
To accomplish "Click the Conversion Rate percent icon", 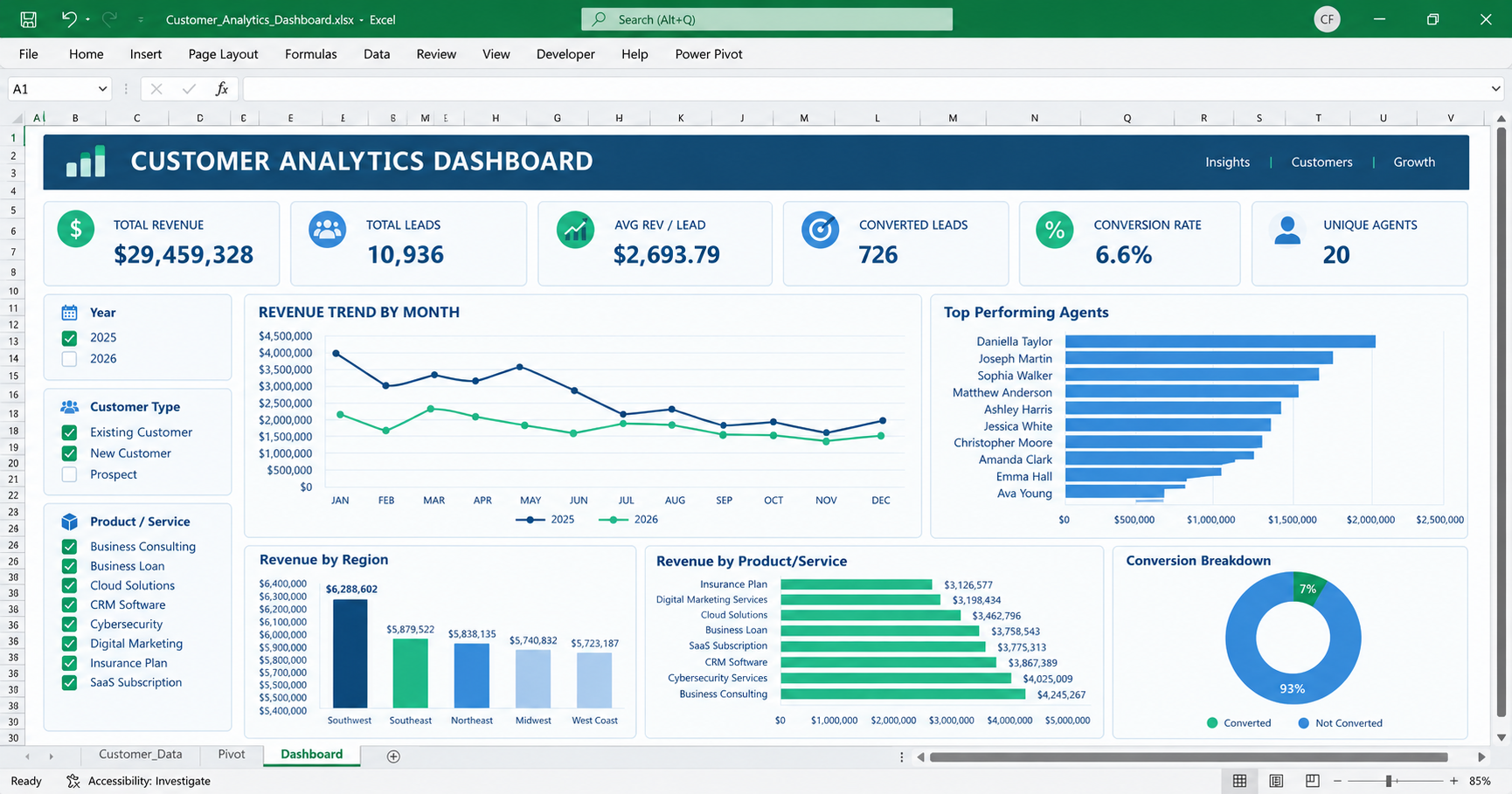I will click(1055, 230).
